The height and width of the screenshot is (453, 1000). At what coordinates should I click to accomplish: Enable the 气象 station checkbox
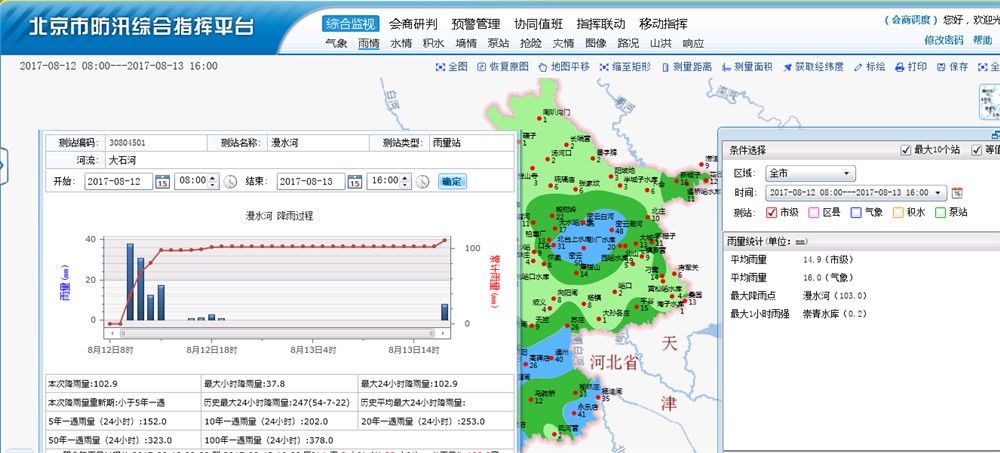point(856,212)
